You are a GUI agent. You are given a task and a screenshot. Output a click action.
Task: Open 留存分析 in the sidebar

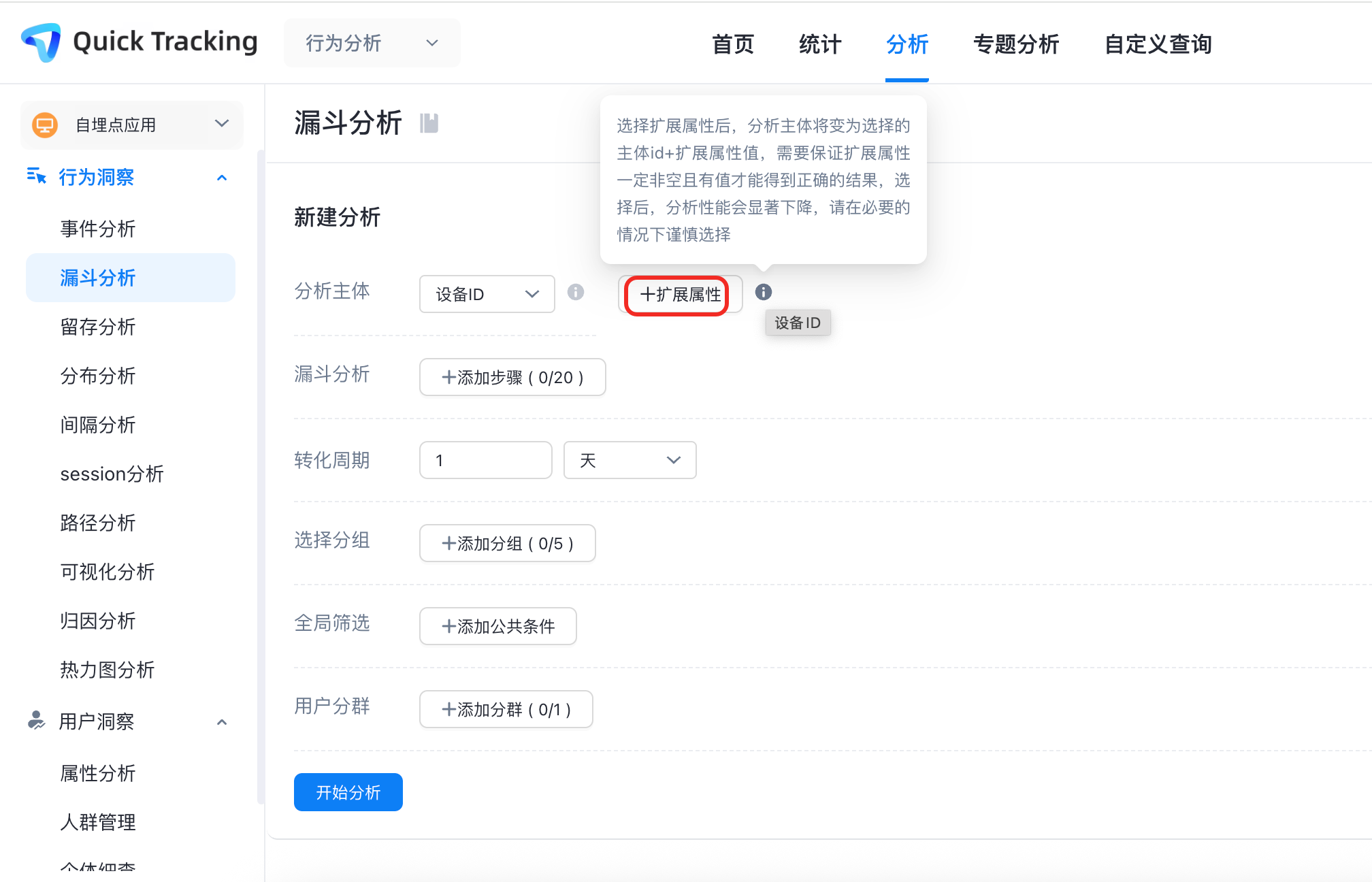[x=98, y=327]
